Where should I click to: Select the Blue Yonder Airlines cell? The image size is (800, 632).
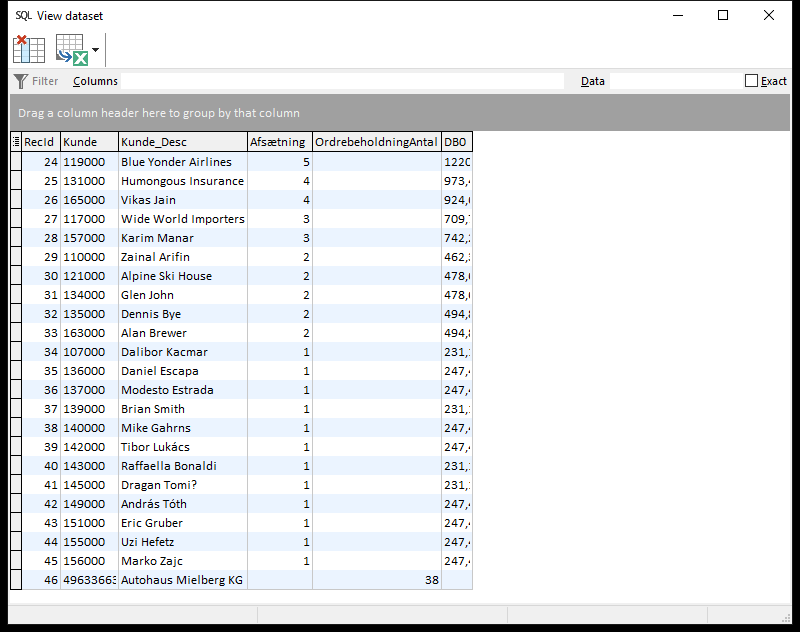click(x=183, y=162)
